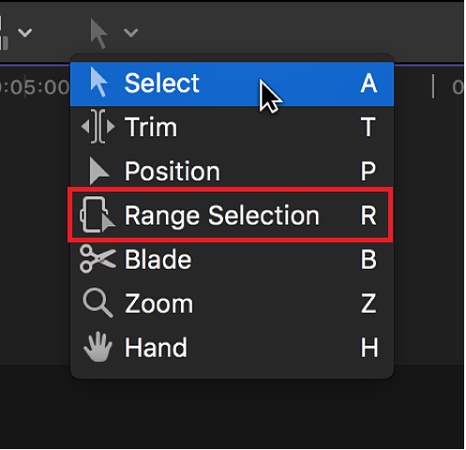Choose Blade from the tools menu

tap(232, 259)
